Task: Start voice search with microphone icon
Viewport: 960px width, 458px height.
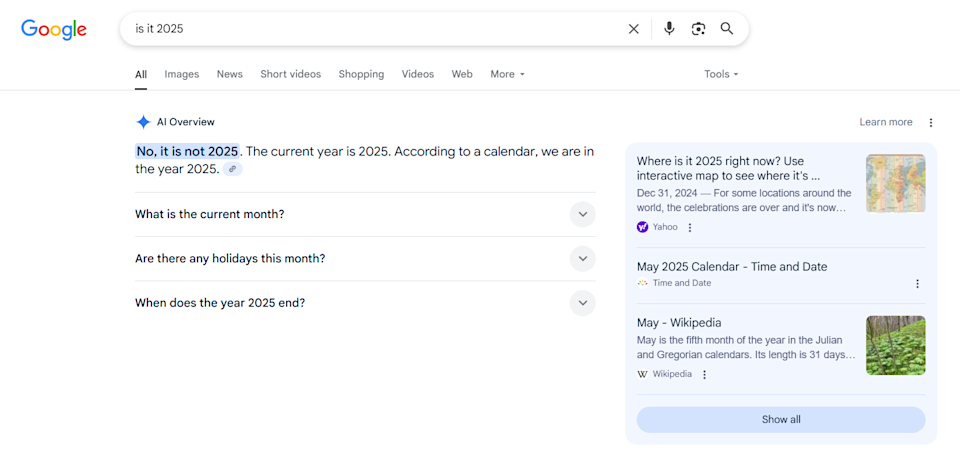Action: click(669, 29)
